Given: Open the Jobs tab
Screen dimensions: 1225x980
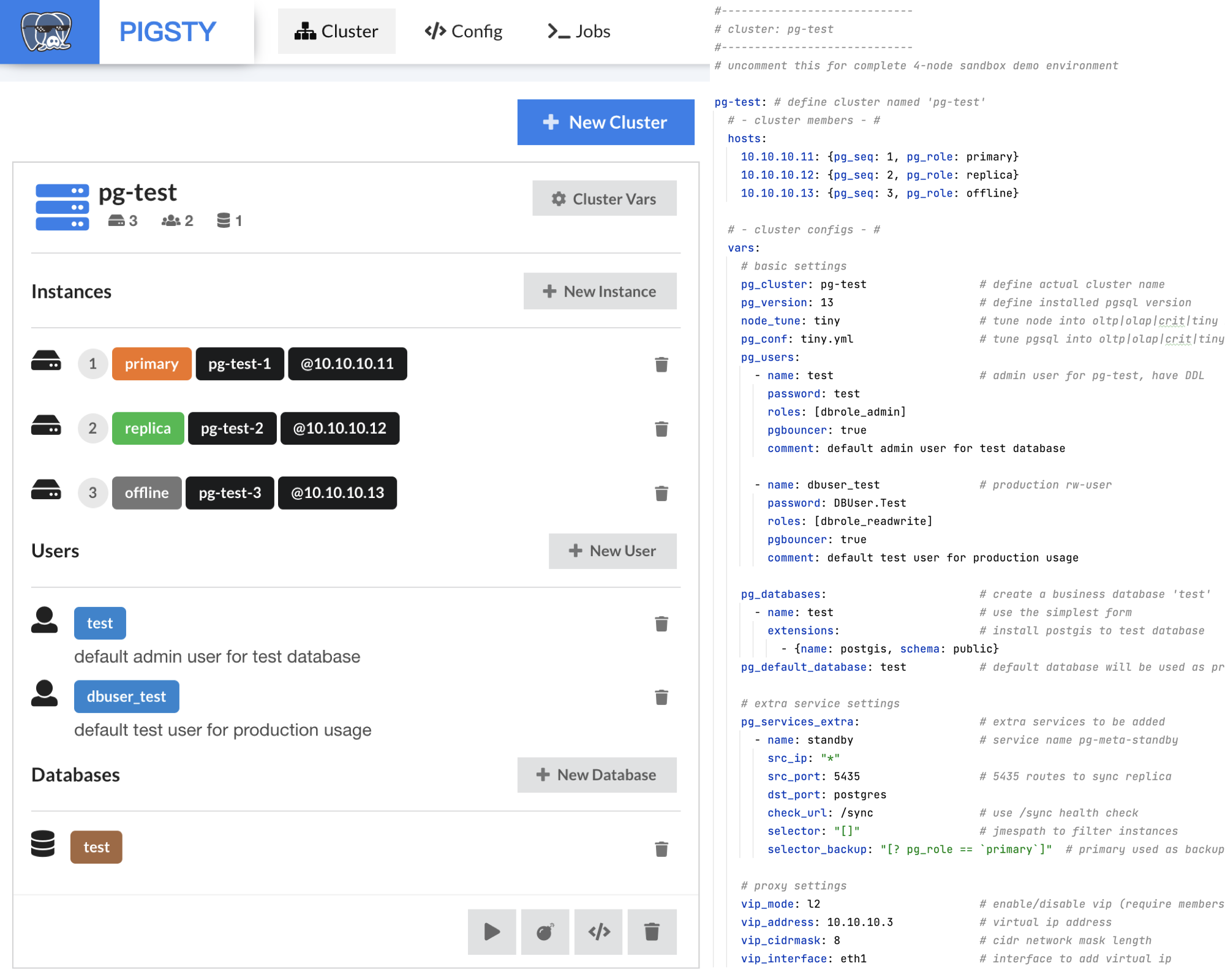Looking at the screenshot, I should [x=579, y=31].
